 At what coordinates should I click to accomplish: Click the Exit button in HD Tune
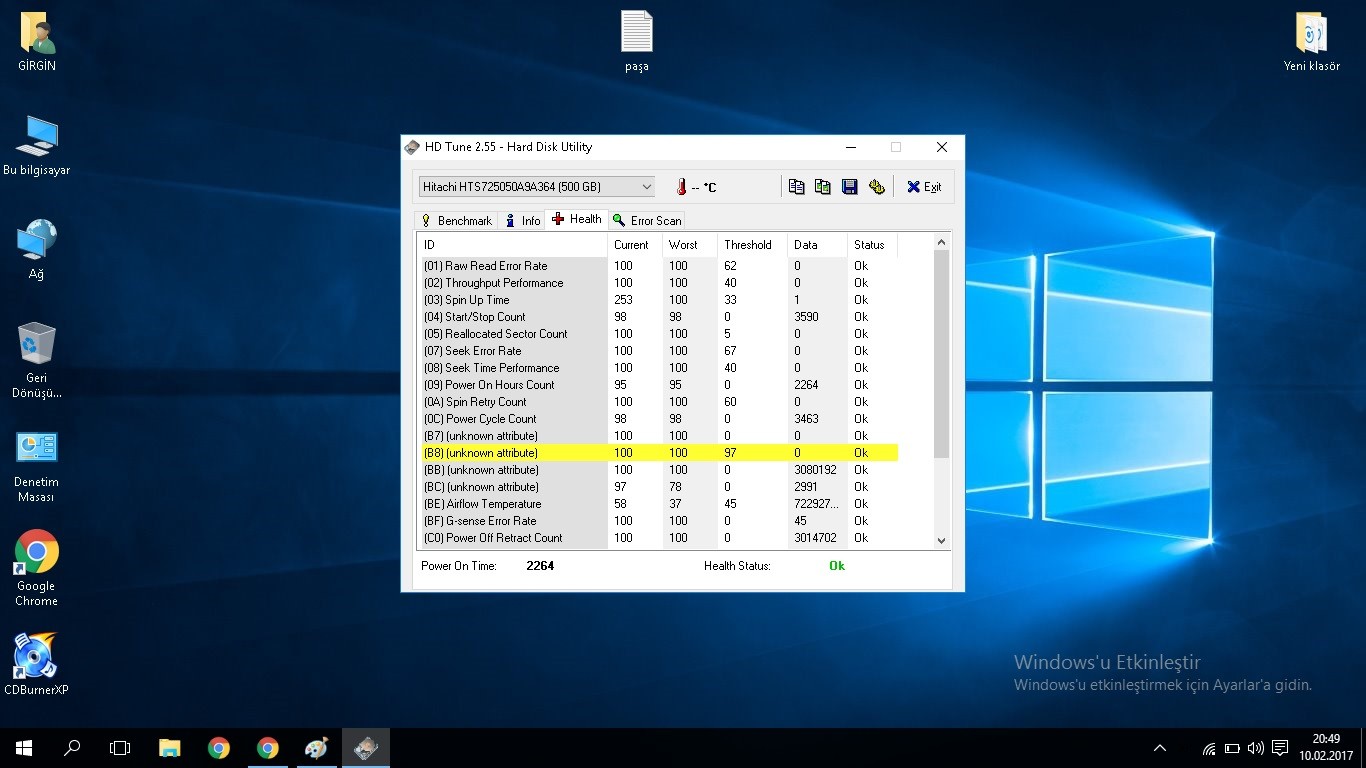click(924, 187)
